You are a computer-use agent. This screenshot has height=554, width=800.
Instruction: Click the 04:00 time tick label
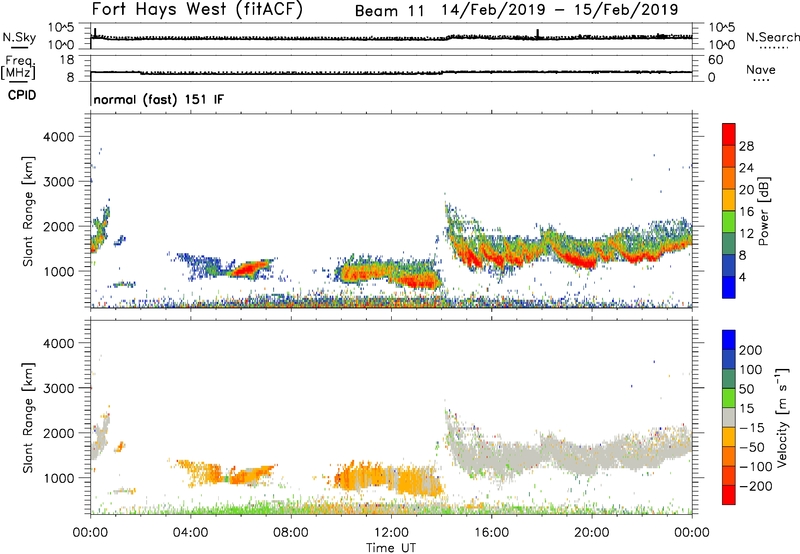(x=190, y=533)
